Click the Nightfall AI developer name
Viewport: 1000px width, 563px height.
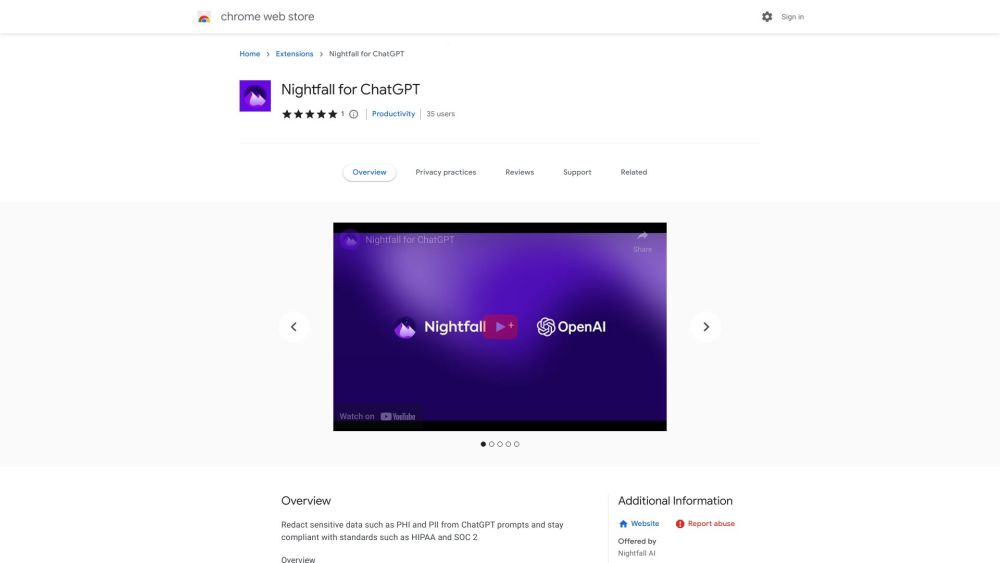[636, 553]
